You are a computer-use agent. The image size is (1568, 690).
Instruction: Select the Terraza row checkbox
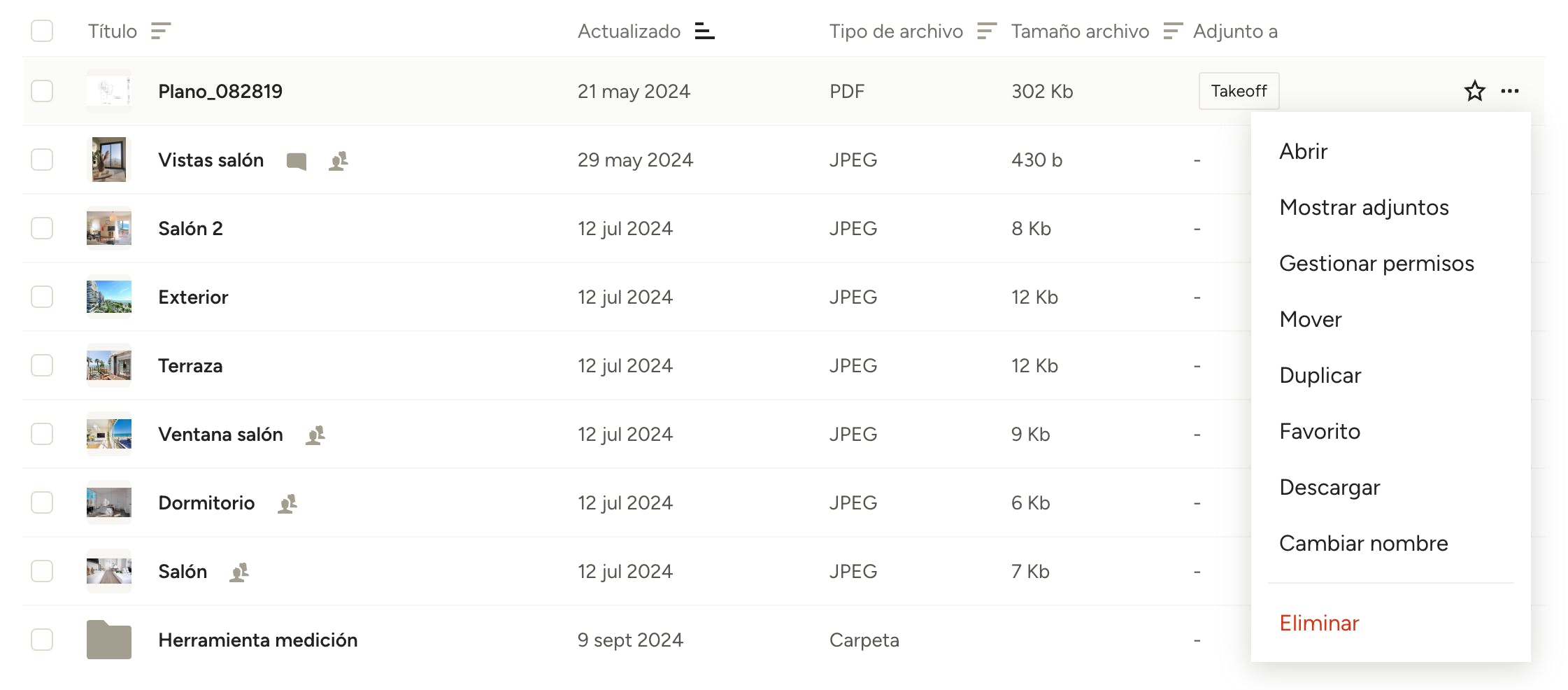pyautogui.click(x=42, y=365)
